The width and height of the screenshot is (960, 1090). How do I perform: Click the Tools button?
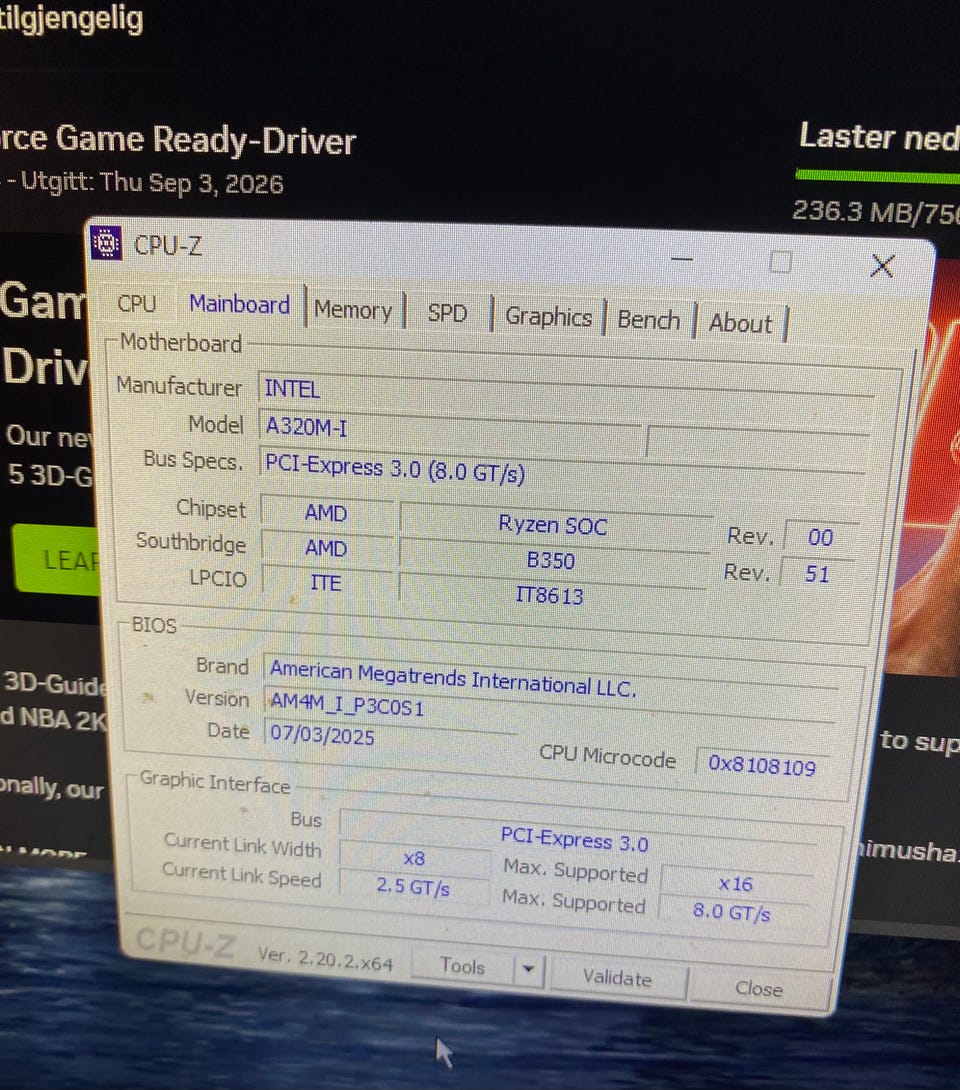(x=462, y=966)
